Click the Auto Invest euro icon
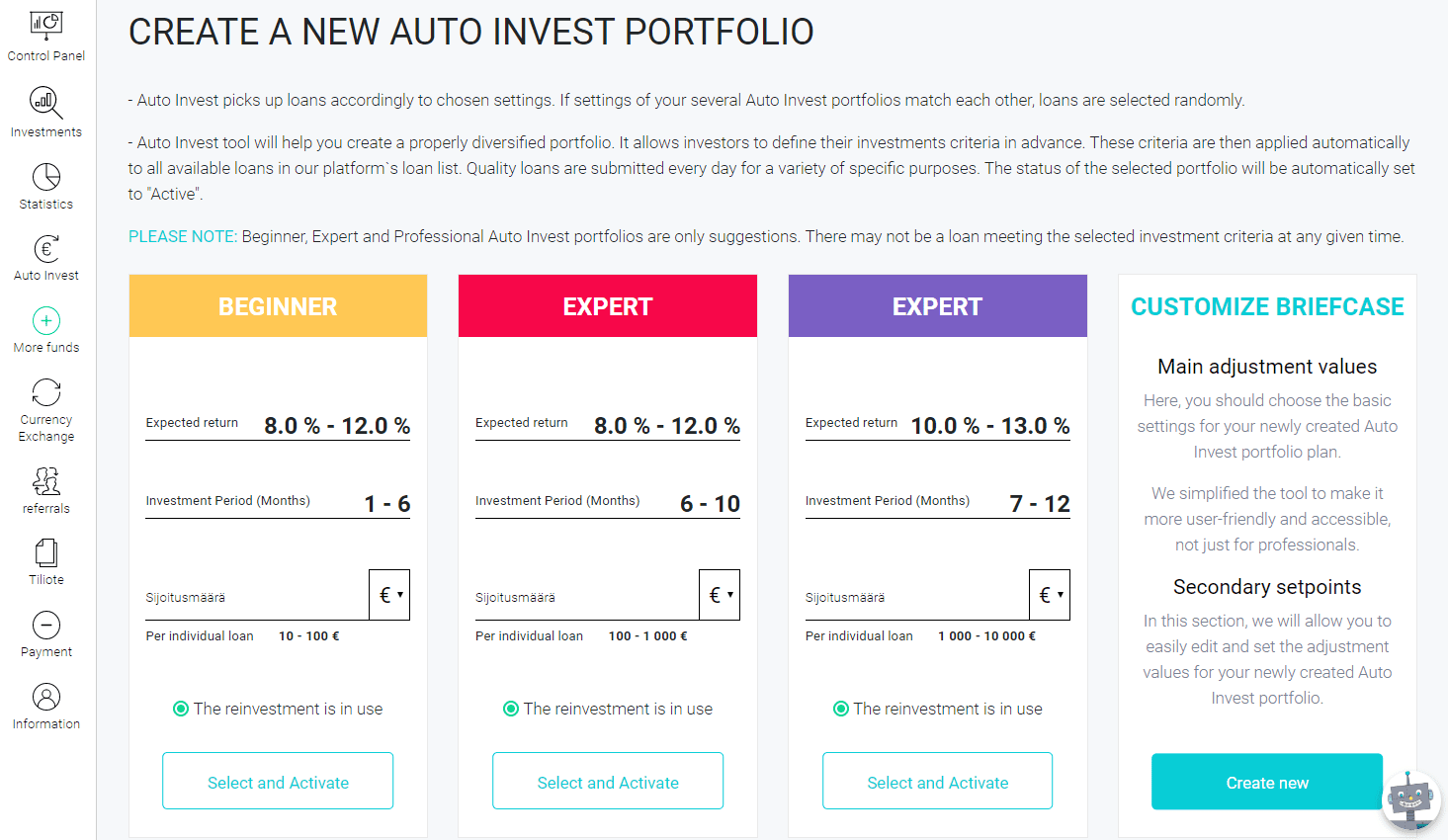The width and height of the screenshot is (1448, 840). click(x=46, y=248)
